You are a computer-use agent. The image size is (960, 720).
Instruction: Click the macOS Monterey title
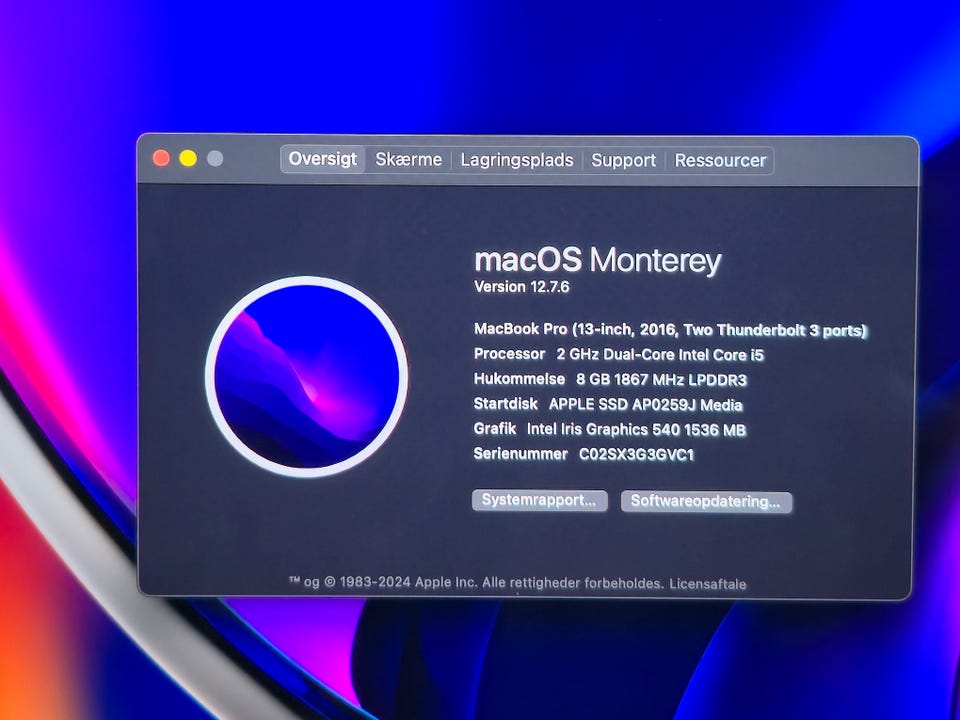point(598,261)
